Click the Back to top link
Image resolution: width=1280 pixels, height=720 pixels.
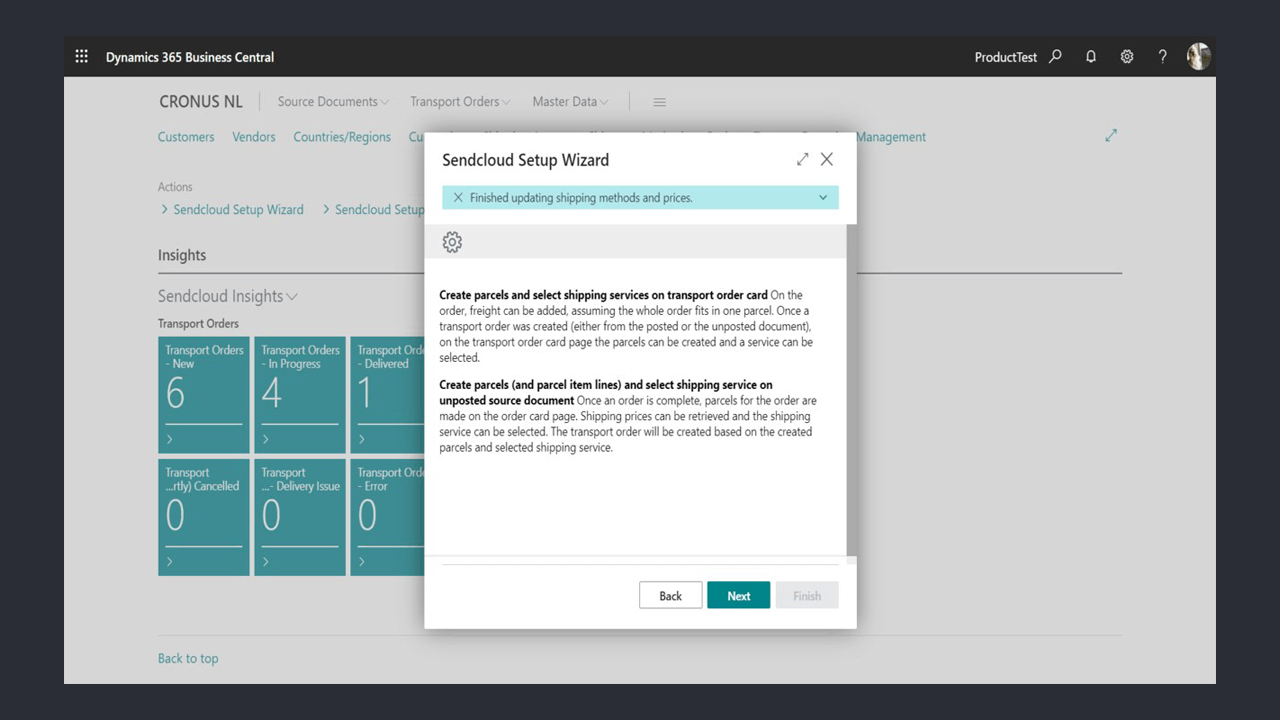coord(188,658)
